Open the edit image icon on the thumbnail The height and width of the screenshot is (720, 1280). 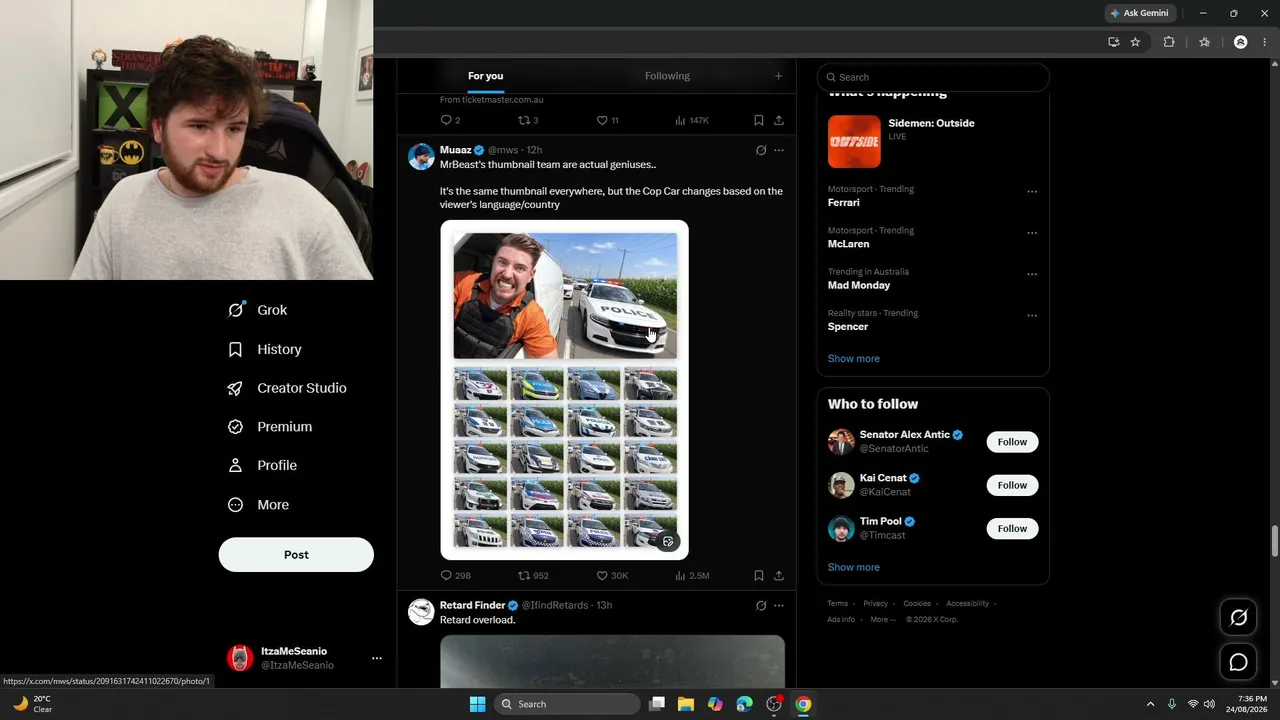click(668, 542)
